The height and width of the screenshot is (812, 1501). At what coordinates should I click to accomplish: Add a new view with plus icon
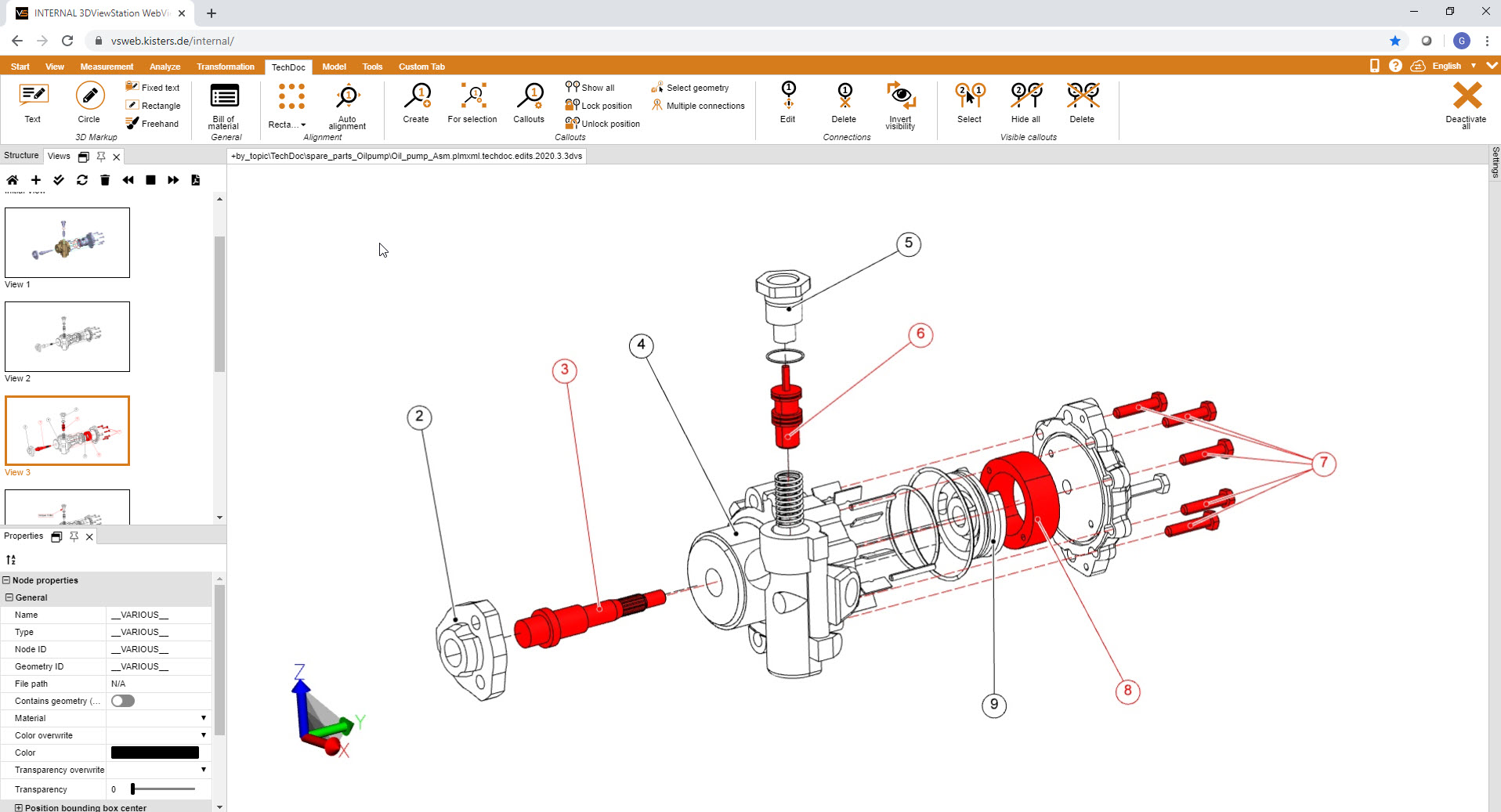[x=36, y=180]
